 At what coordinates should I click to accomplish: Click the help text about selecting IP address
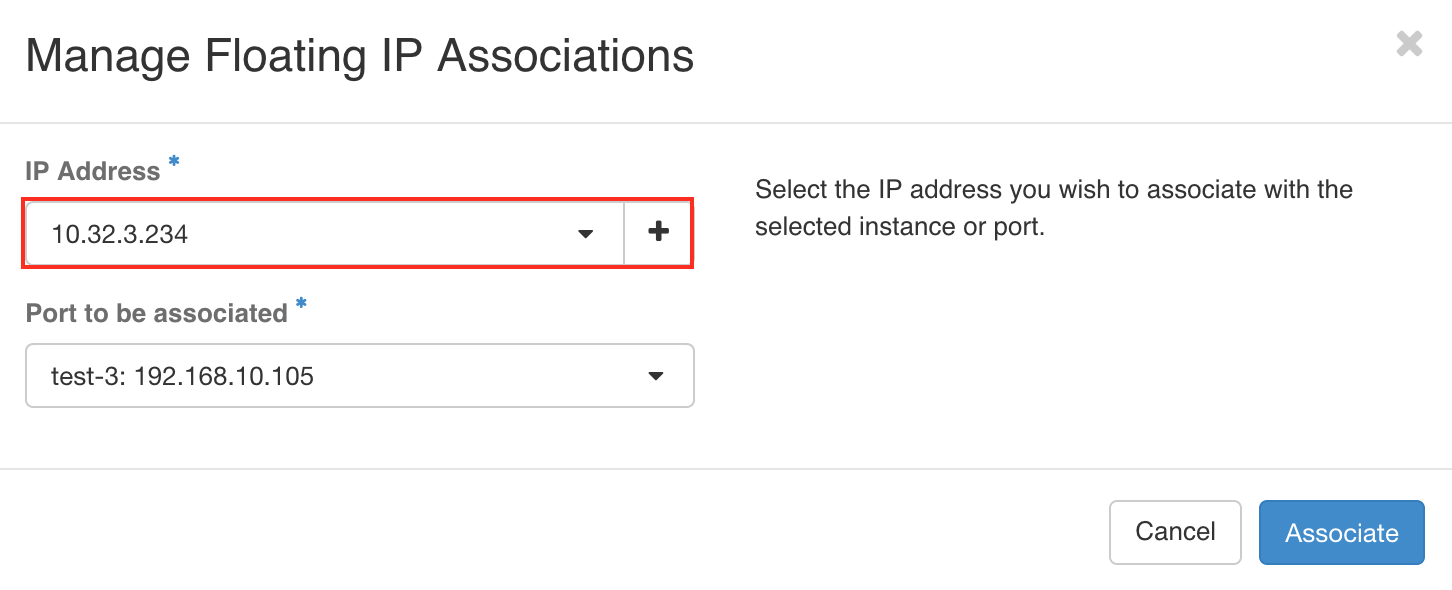tap(1054, 208)
